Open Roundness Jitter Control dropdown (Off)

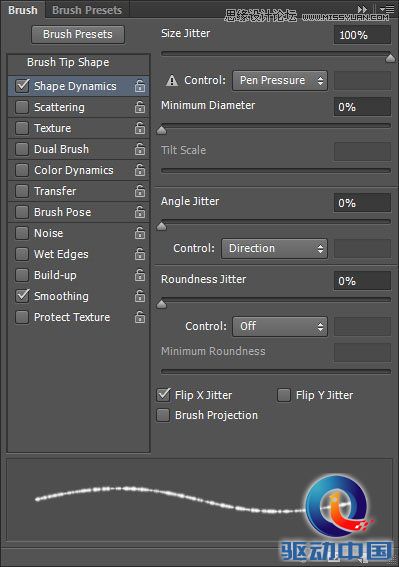(280, 327)
